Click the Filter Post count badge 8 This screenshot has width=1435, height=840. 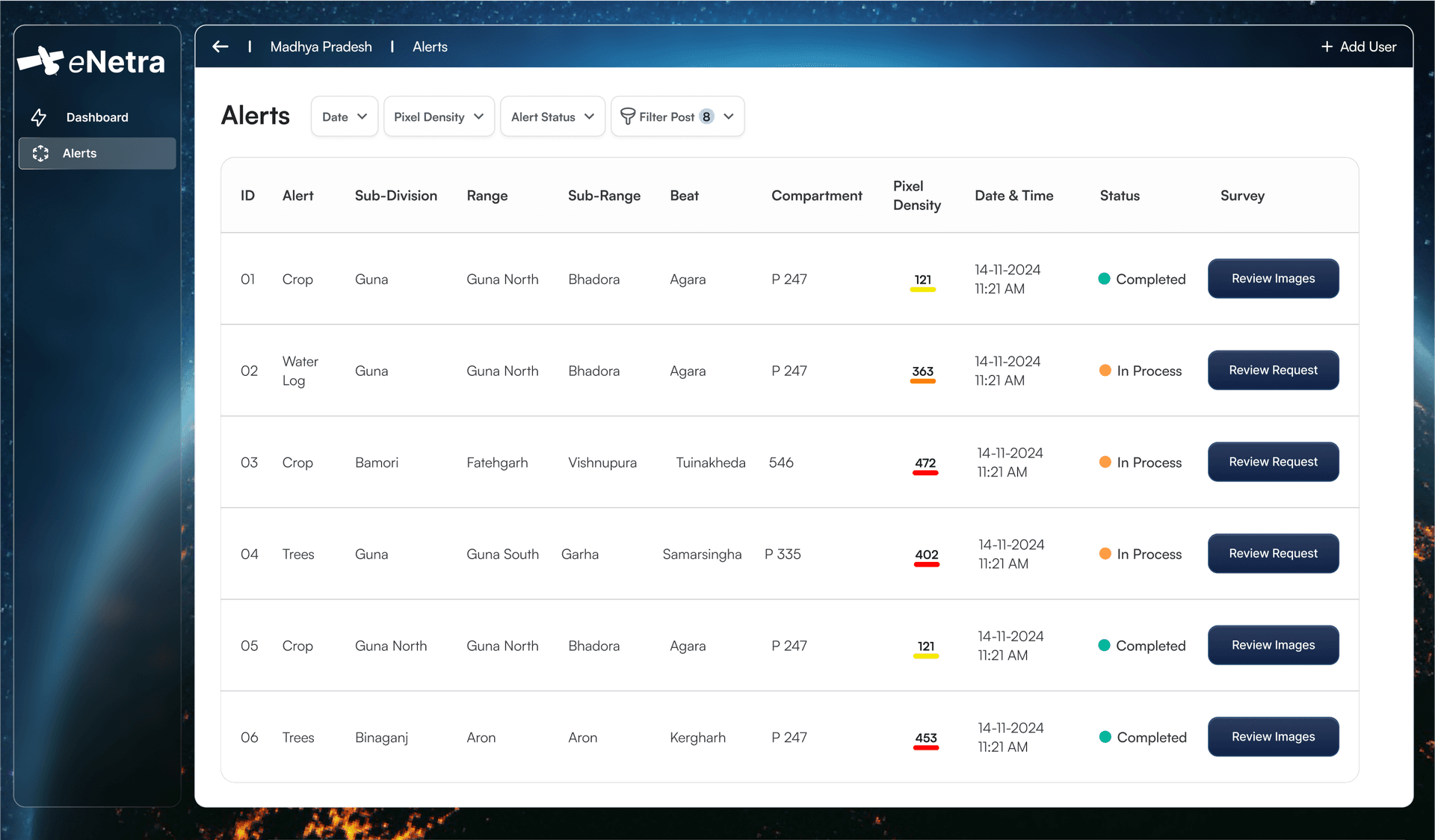(x=706, y=117)
